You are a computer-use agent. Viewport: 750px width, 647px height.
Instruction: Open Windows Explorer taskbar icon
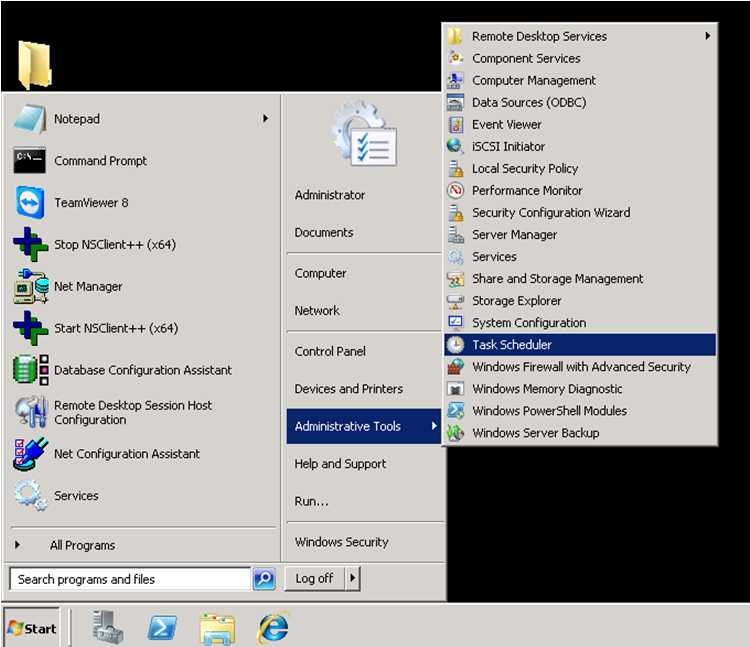click(218, 628)
